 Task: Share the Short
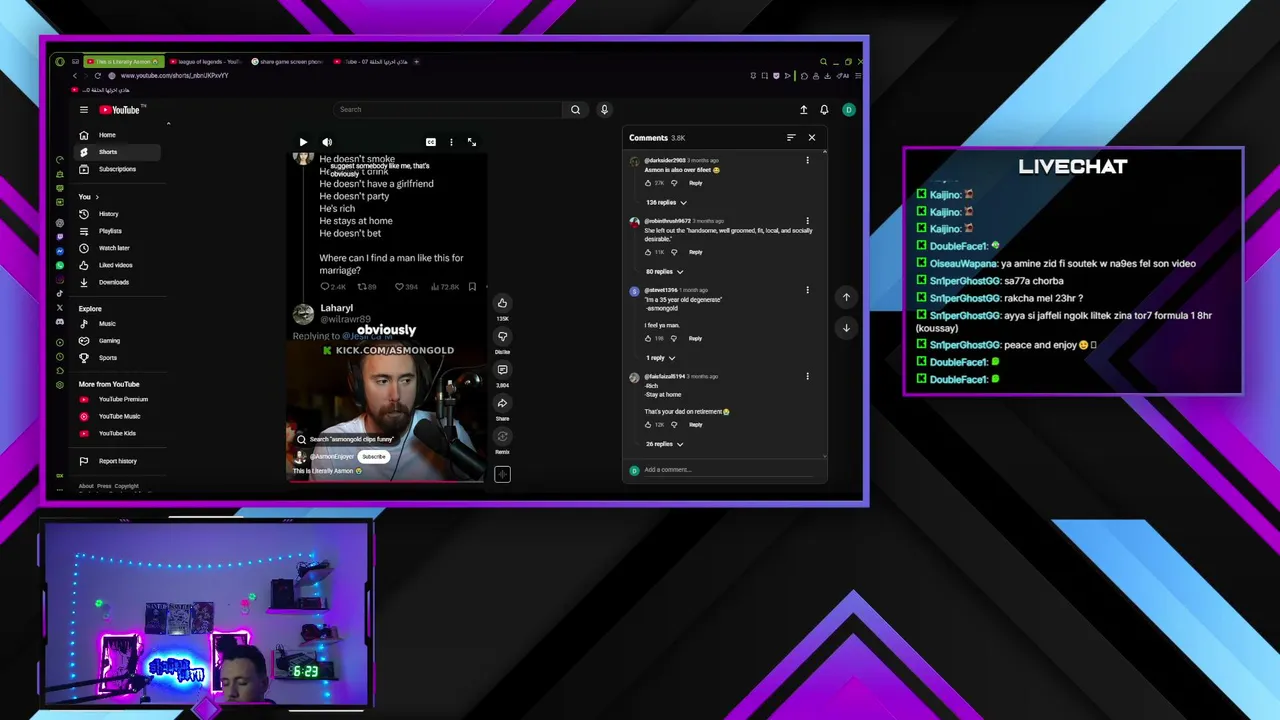(502, 403)
